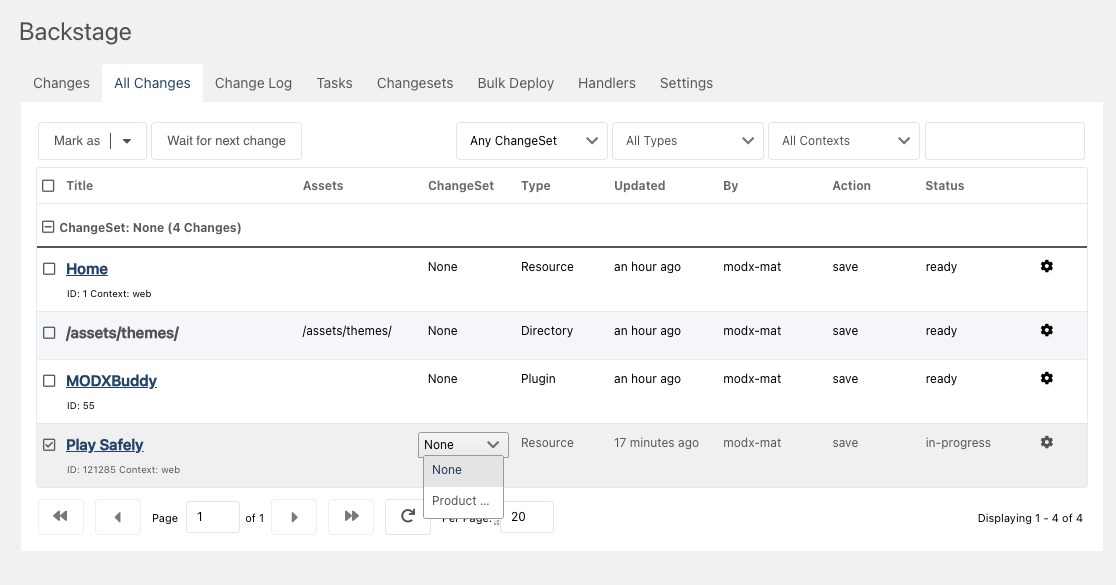Go to previous page of results
Screen dimensions: 1116x585
coord(117,517)
